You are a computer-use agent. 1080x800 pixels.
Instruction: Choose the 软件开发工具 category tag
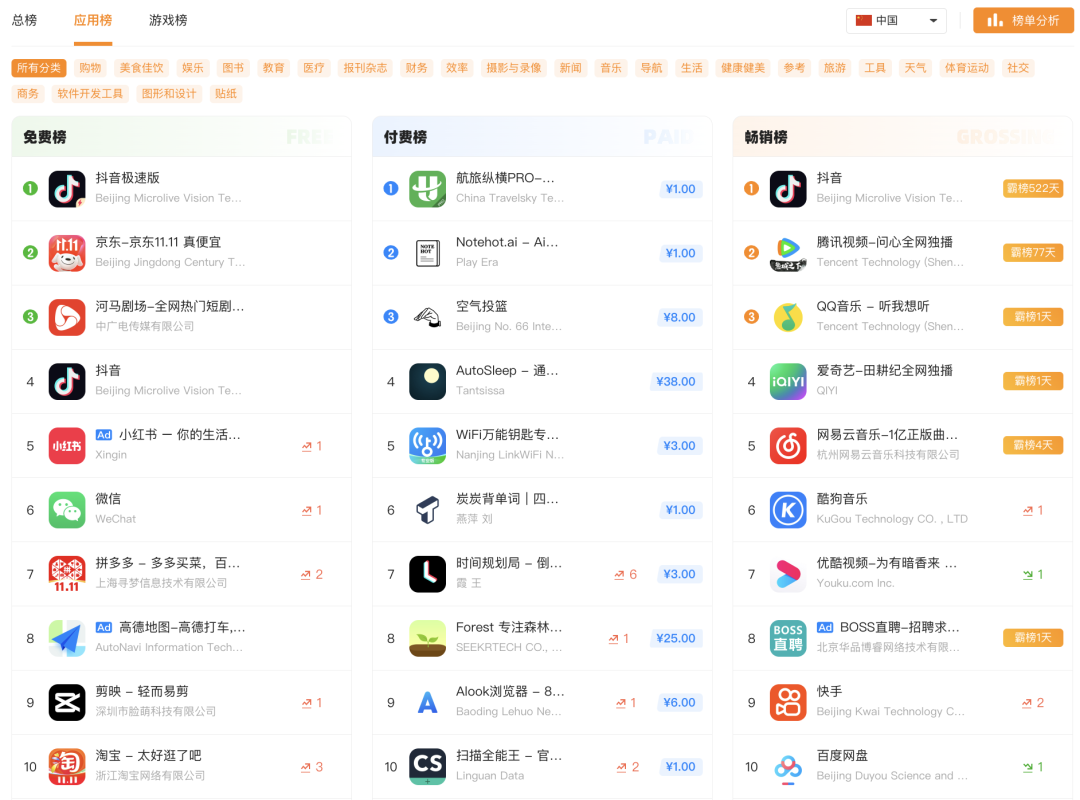click(90, 94)
